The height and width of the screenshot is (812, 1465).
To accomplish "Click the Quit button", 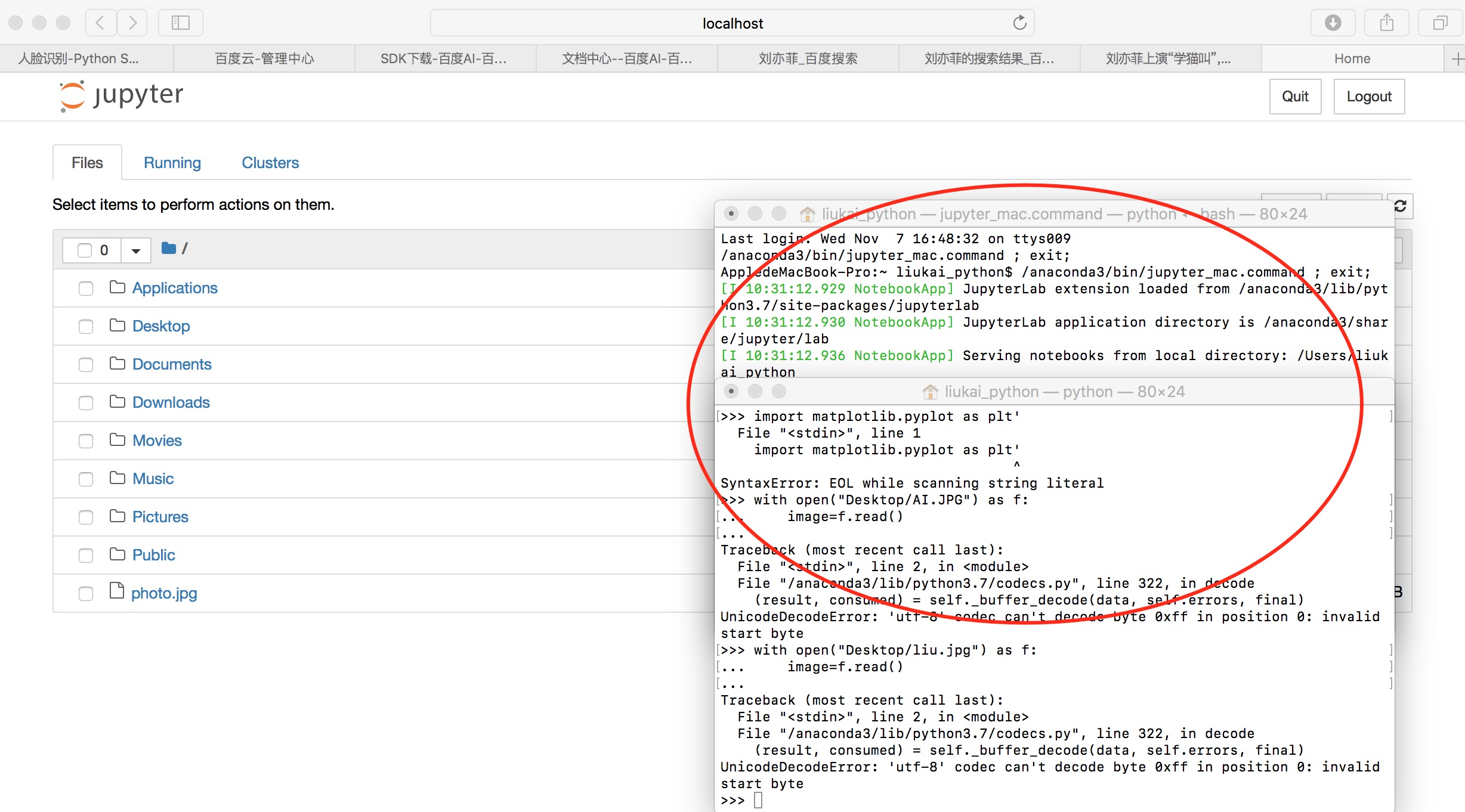I will click(x=1295, y=97).
